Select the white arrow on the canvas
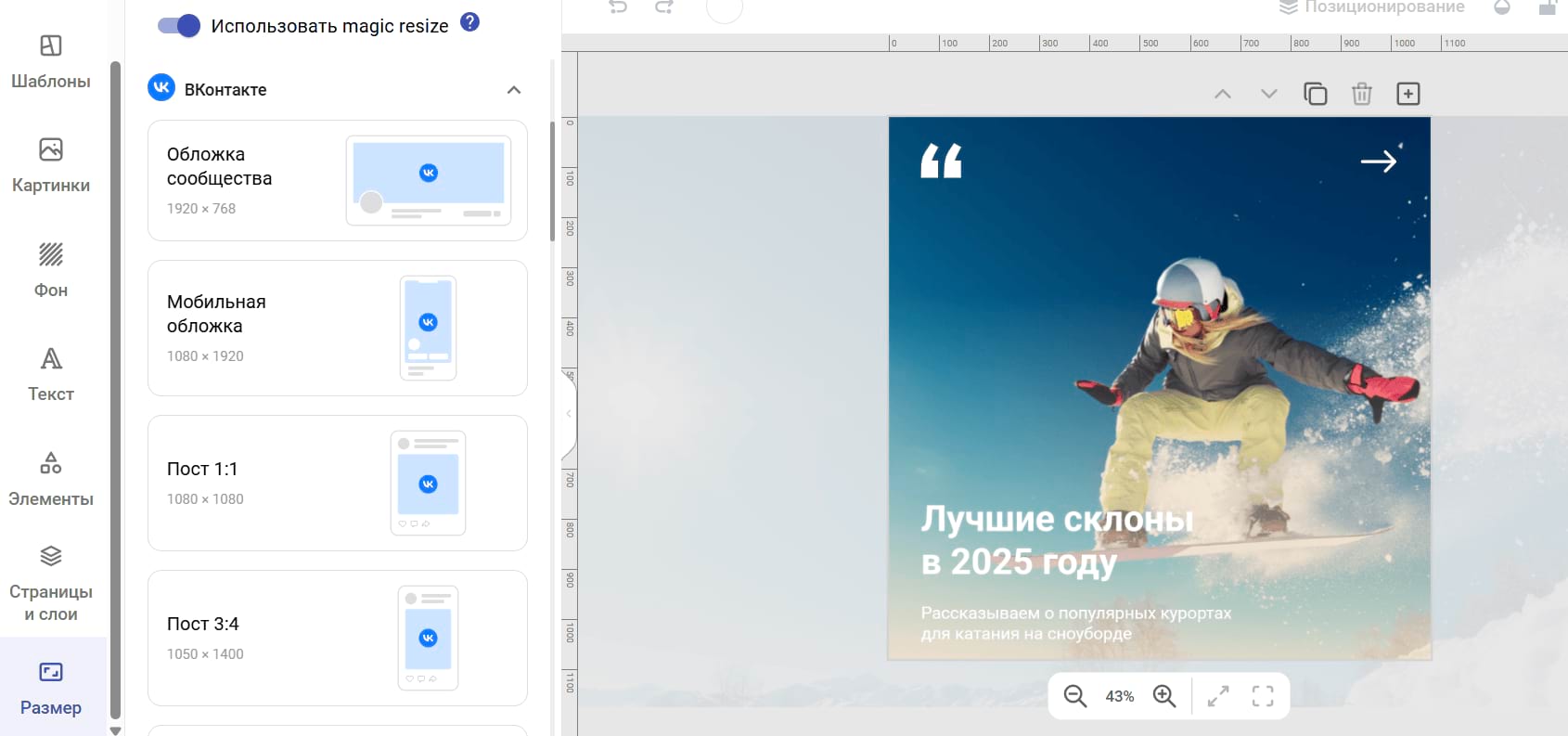The height and width of the screenshot is (736, 1568). click(x=1379, y=161)
